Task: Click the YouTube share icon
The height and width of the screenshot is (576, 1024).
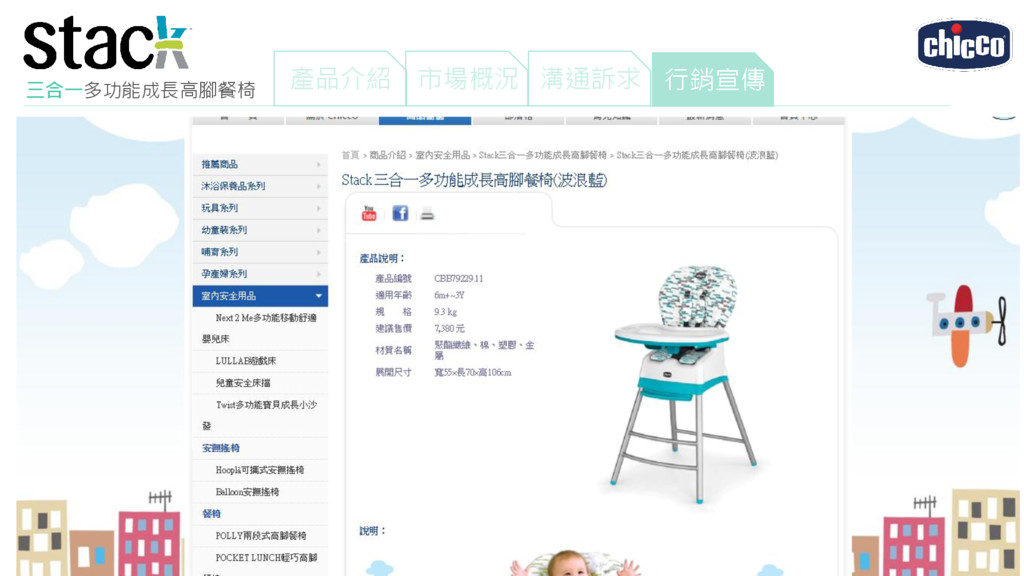Action: (x=369, y=214)
